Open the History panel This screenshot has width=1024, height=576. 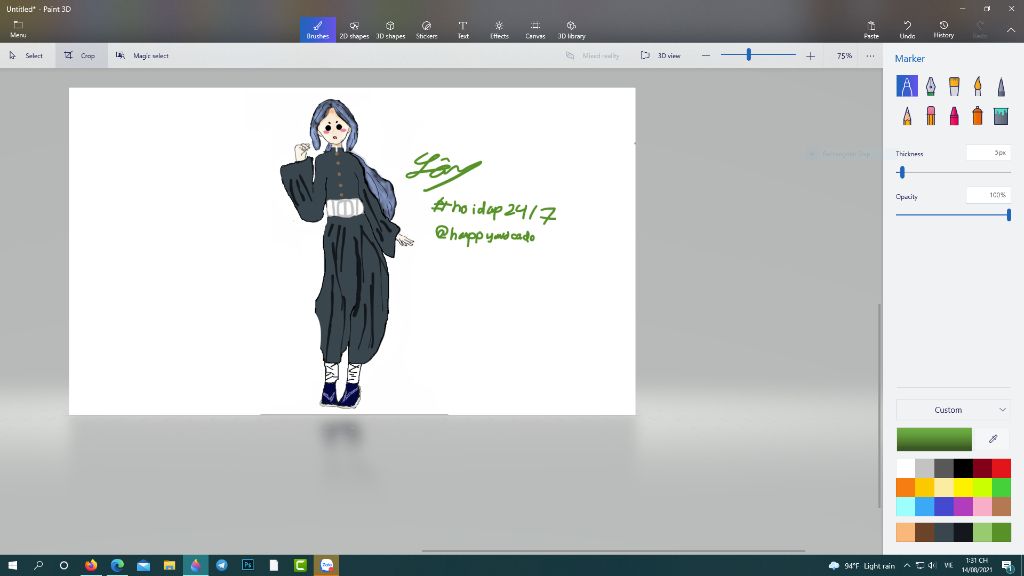[x=944, y=29]
